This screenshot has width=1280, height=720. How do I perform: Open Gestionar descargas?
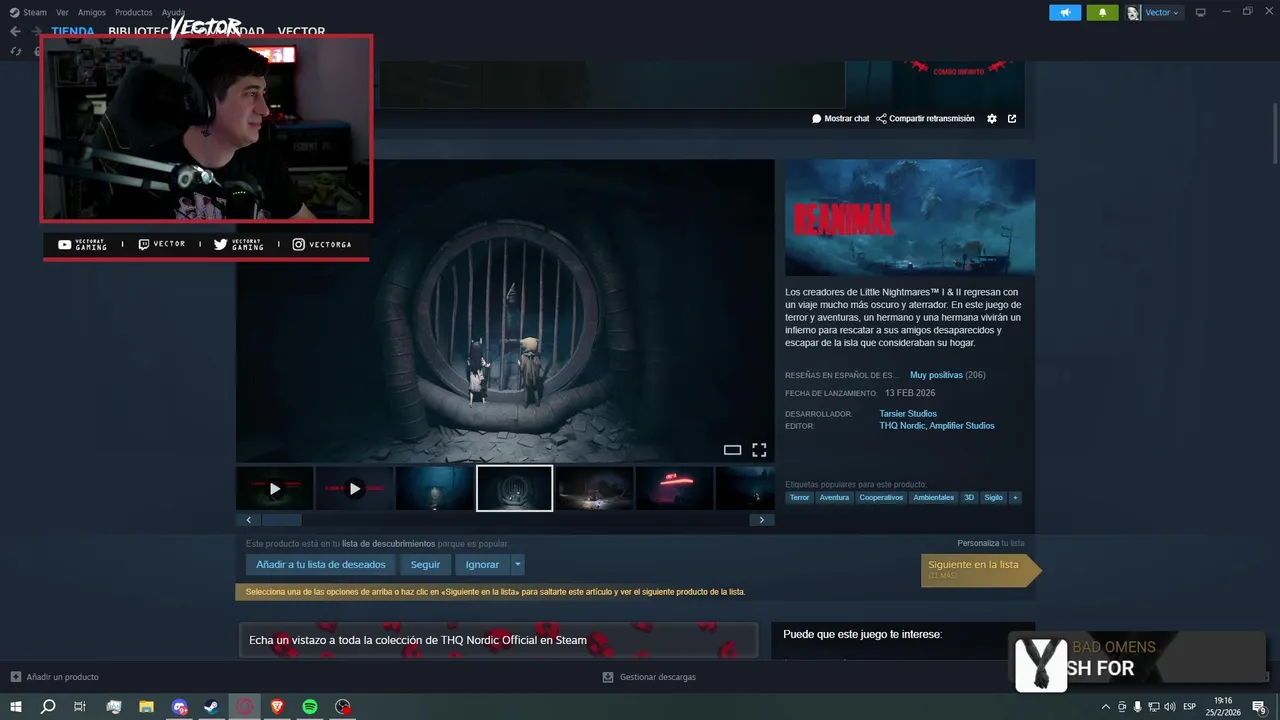pyautogui.click(x=649, y=677)
